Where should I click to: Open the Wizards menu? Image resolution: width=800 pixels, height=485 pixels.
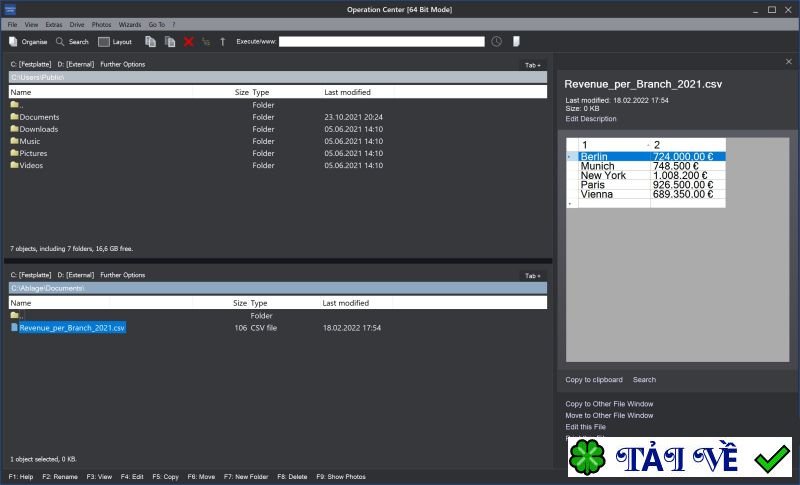[x=130, y=24]
